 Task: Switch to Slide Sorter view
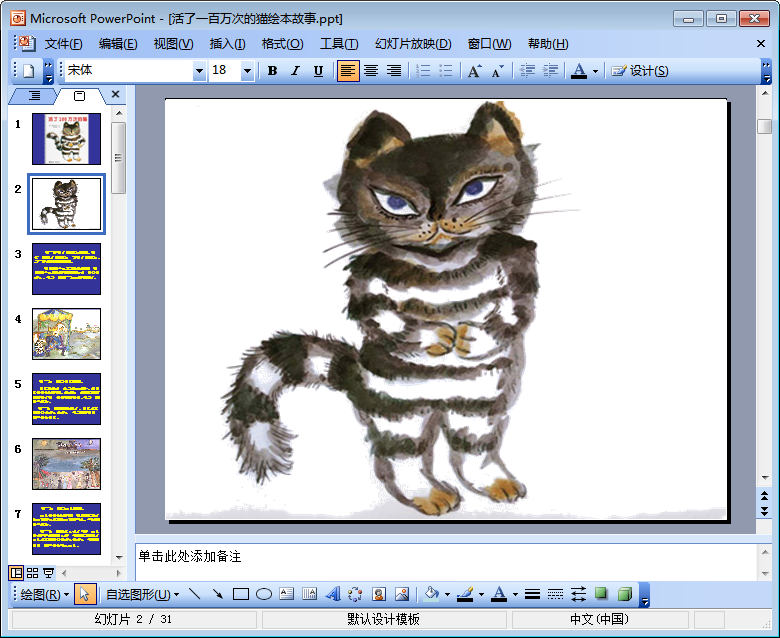[x=32, y=573]
